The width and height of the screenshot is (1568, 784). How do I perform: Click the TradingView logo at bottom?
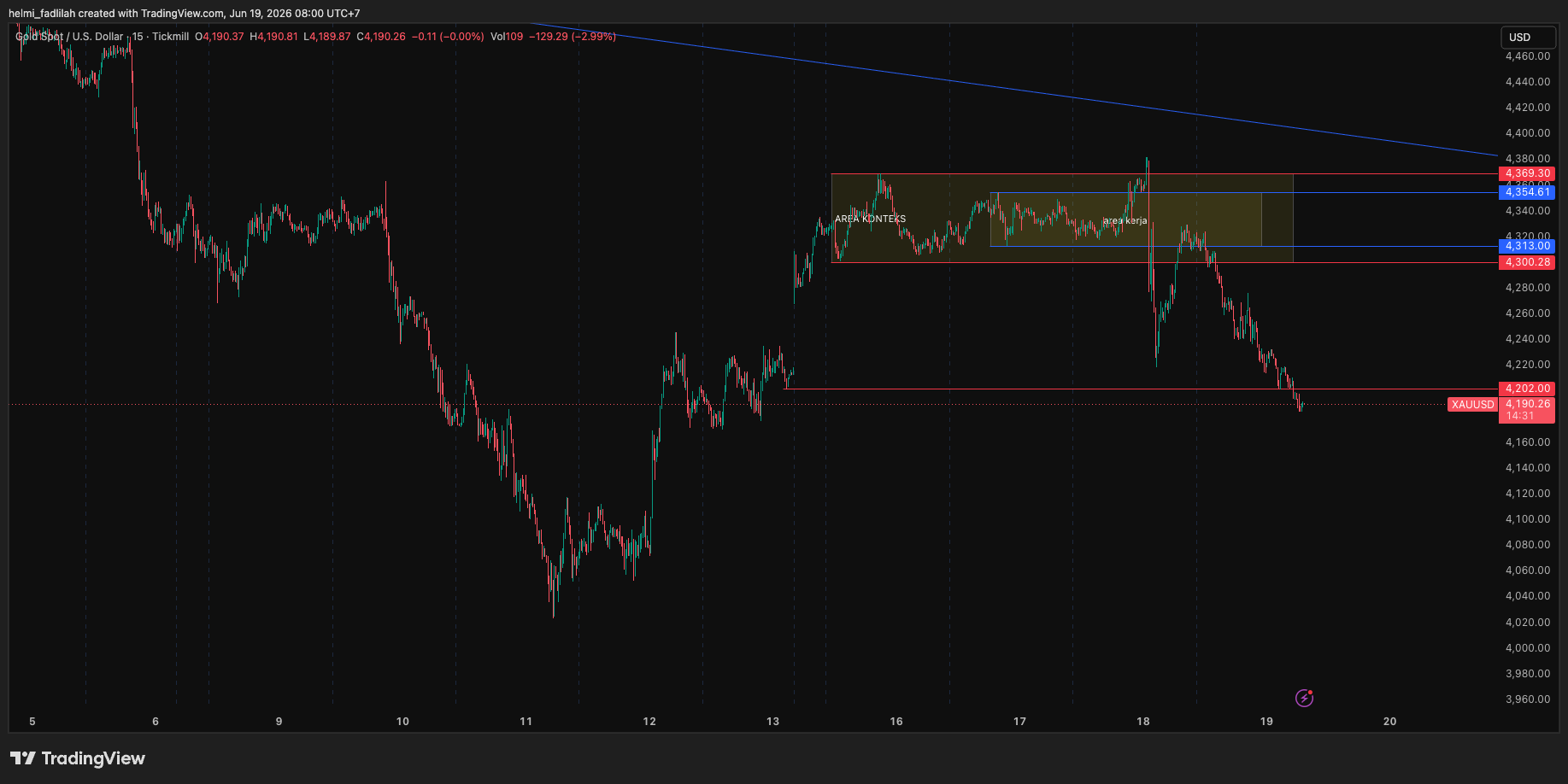coord(78,758)
